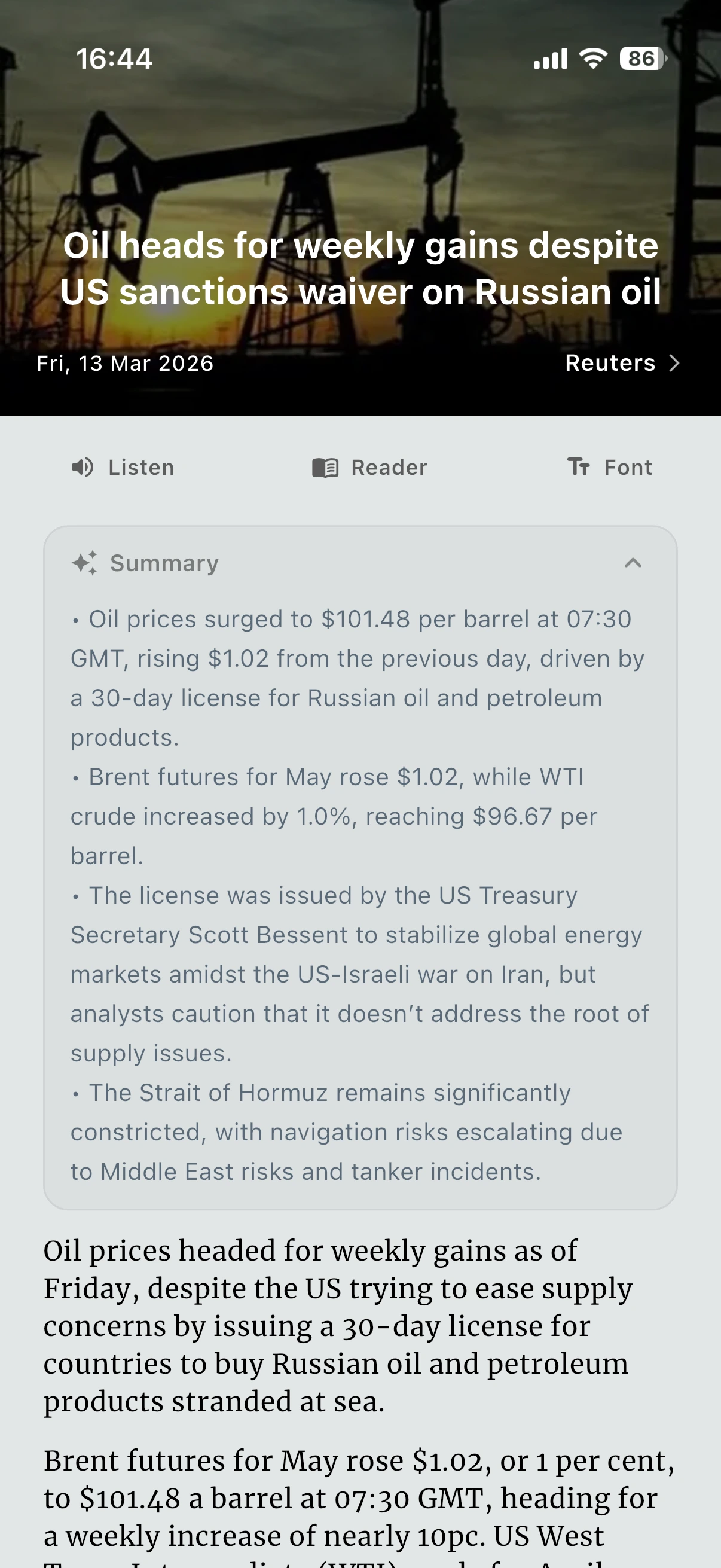Switch to Reader mode label
721x1568 pixels.
pyautogui.click(x=389, y=468)
